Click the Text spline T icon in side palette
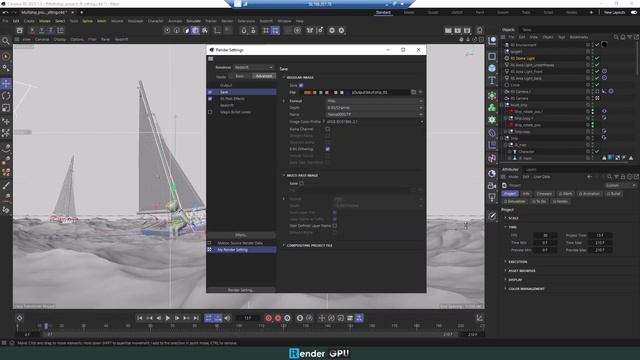The width and height of the screenshot is (640, 360). pyautogui.click(x=492, y=80)
